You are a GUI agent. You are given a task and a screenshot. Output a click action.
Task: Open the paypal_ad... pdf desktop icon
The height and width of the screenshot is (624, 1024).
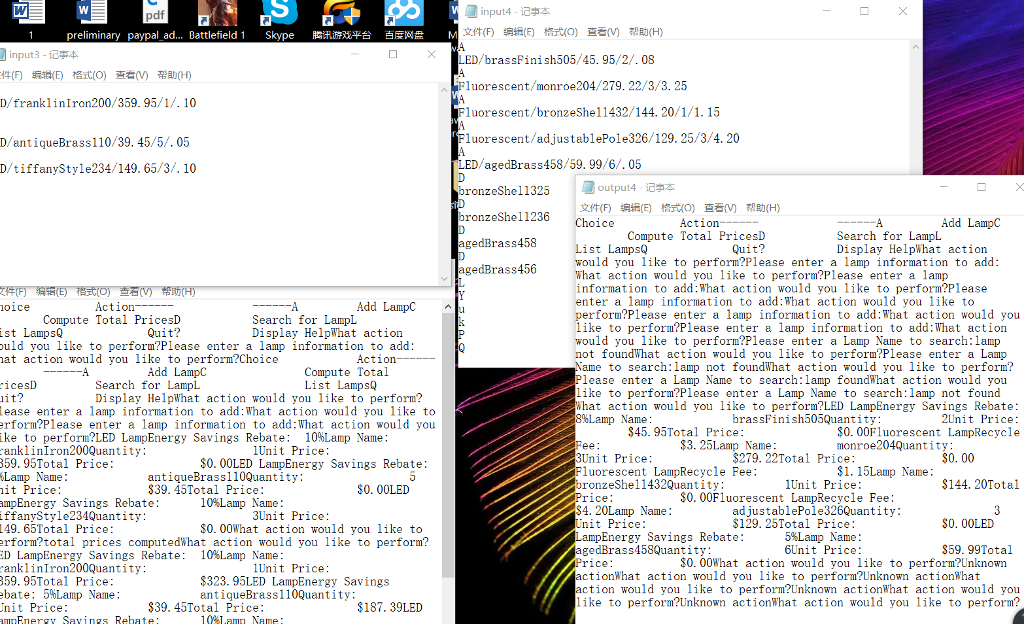155,20
